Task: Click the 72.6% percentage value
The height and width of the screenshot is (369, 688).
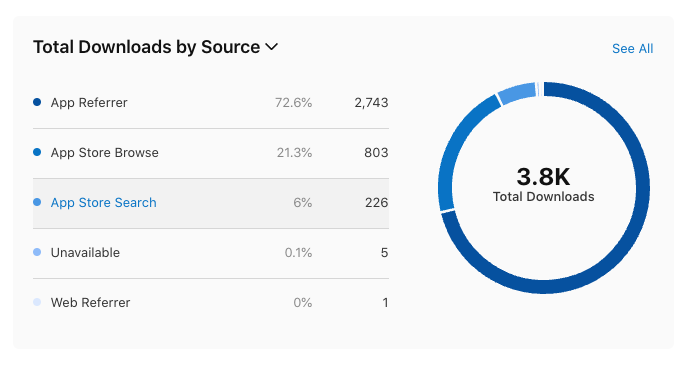Action: [x=294, y=103]
